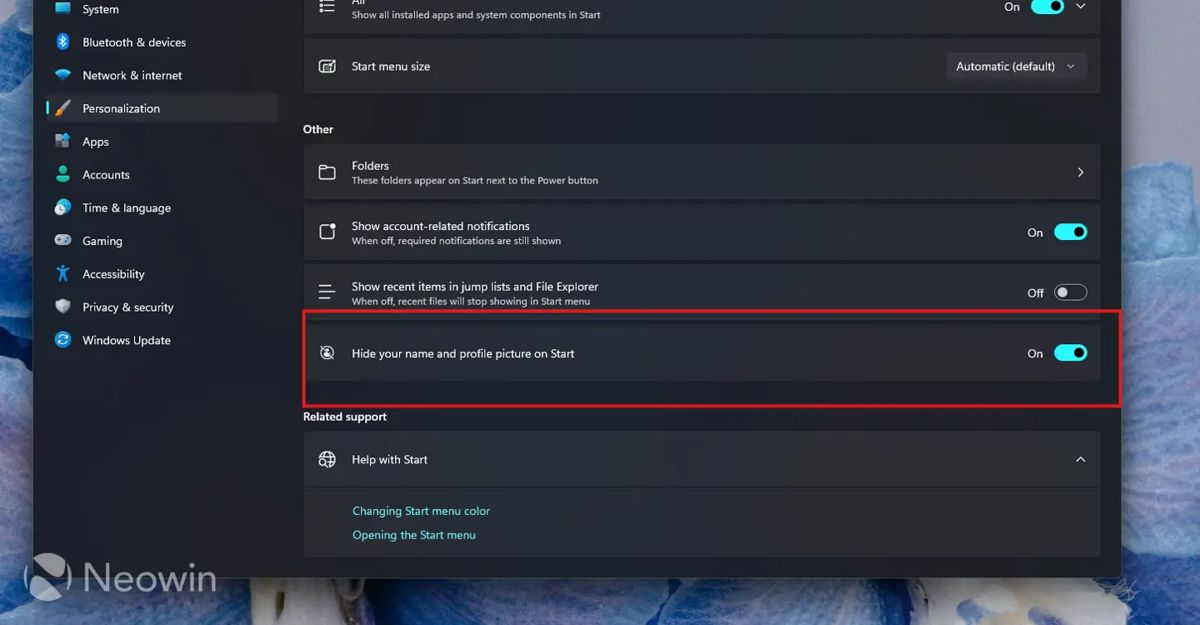This screenshot has width=1200, height=625.
Task: Turn off Show account-related notifications toggle
Action: [1070, 232]
